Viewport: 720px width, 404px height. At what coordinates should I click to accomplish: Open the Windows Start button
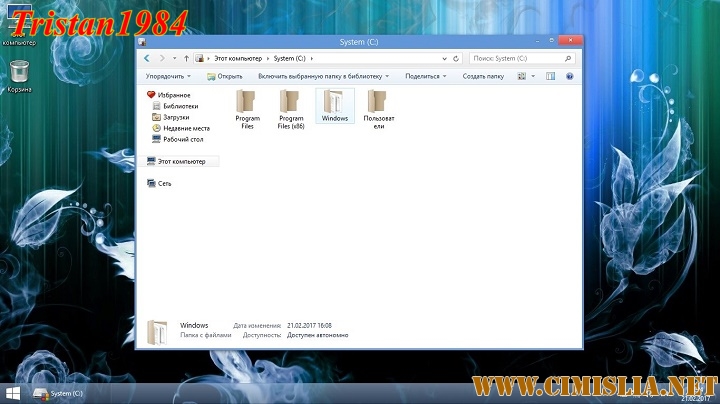13,393
